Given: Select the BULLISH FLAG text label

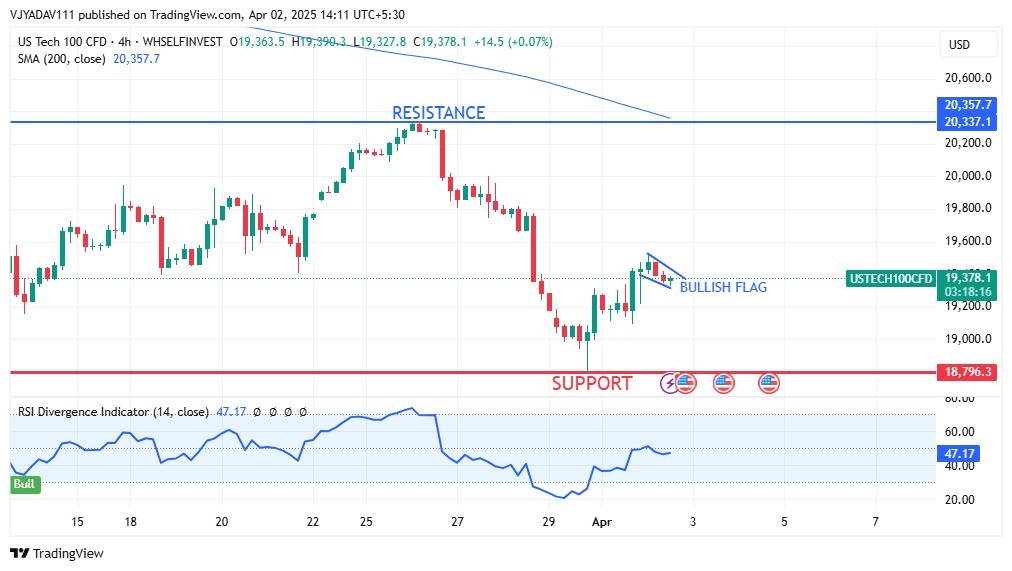Looking at the screenshot, I should point(723,288).
